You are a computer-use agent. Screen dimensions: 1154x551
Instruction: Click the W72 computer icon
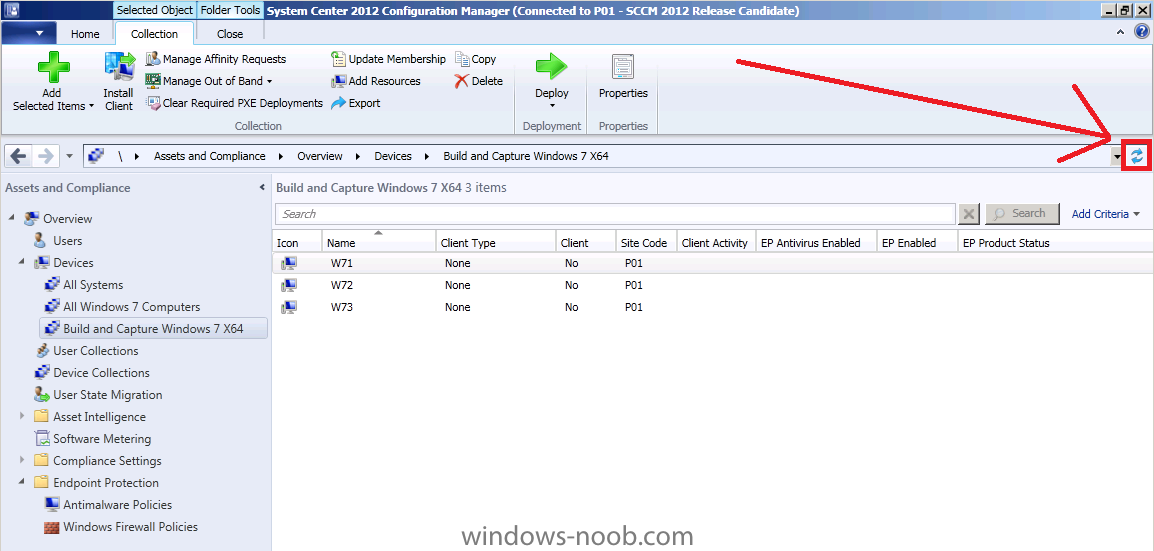[x=288, y=285]
